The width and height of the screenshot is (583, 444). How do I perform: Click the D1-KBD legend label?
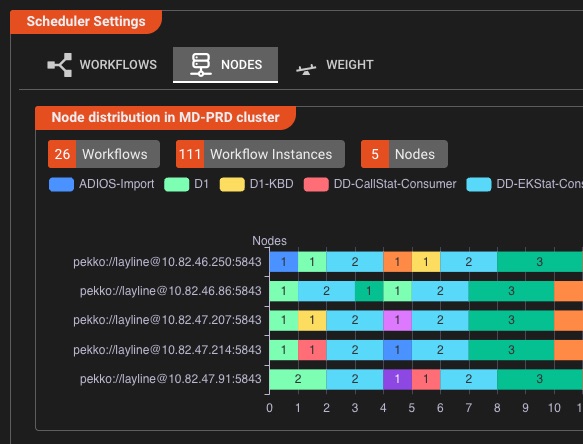(x=271, y=184)
